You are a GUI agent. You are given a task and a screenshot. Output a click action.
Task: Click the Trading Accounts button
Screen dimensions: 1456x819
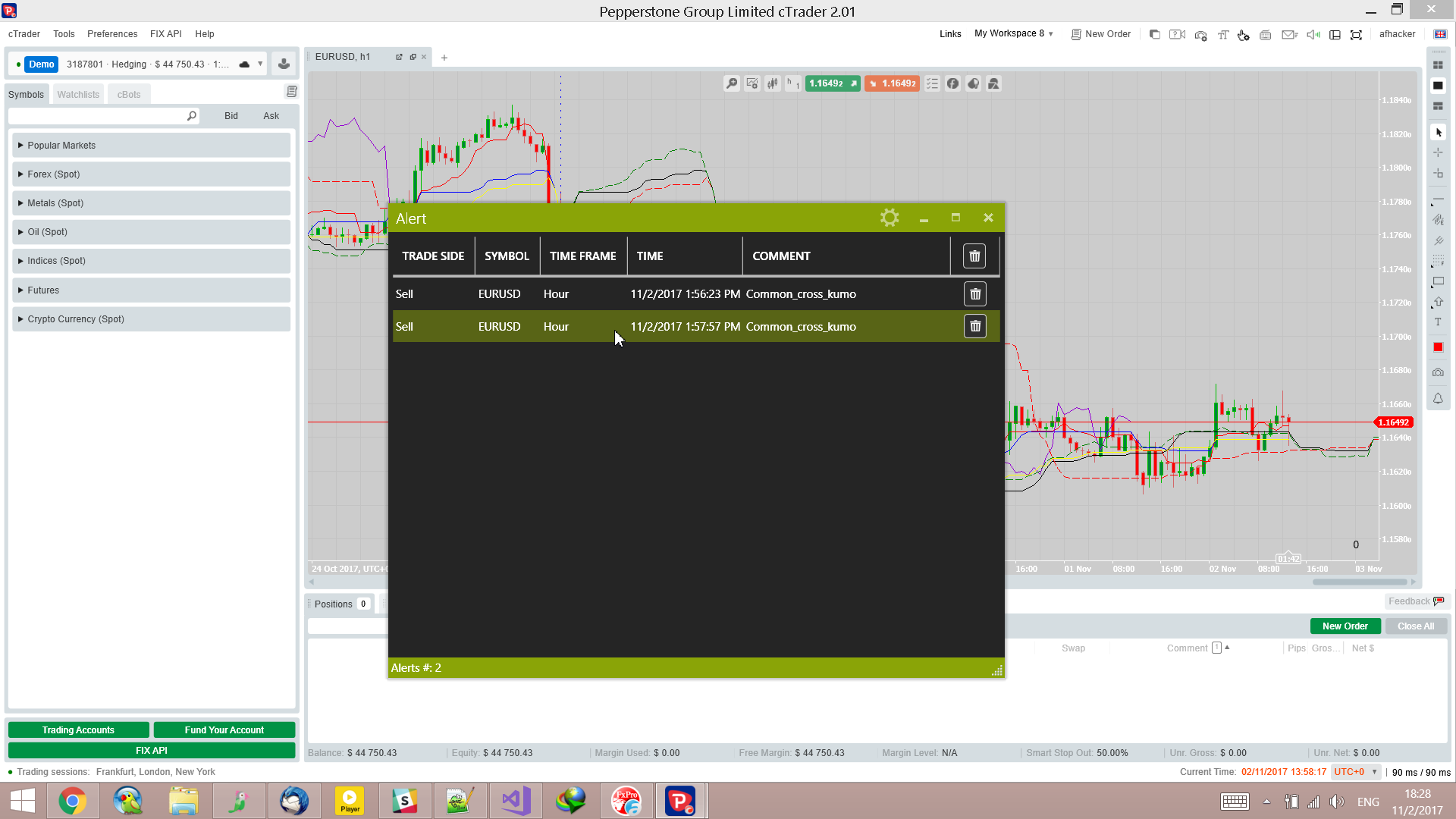[78, 730]
